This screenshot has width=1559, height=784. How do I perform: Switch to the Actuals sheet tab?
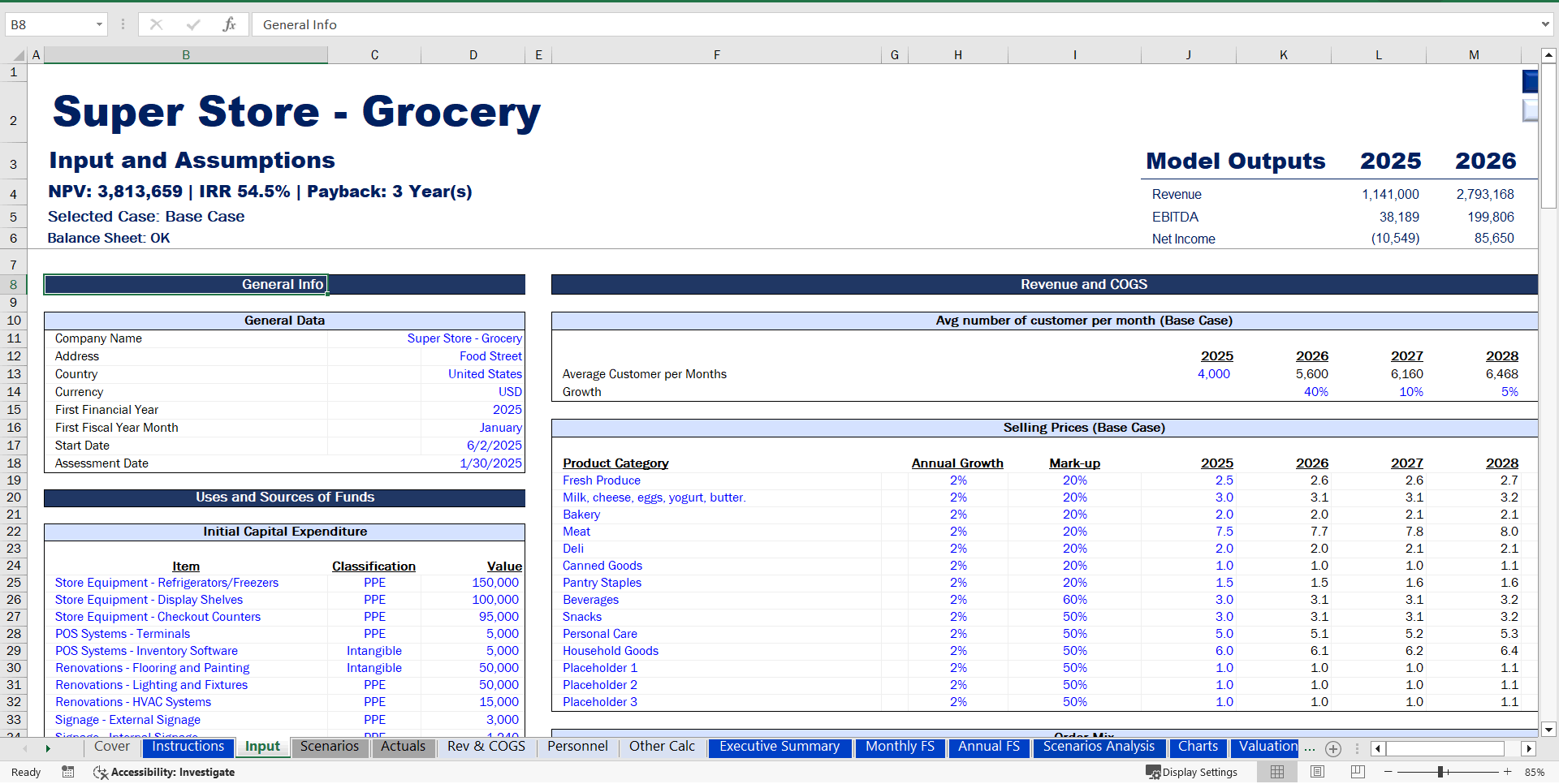(404, 747)
